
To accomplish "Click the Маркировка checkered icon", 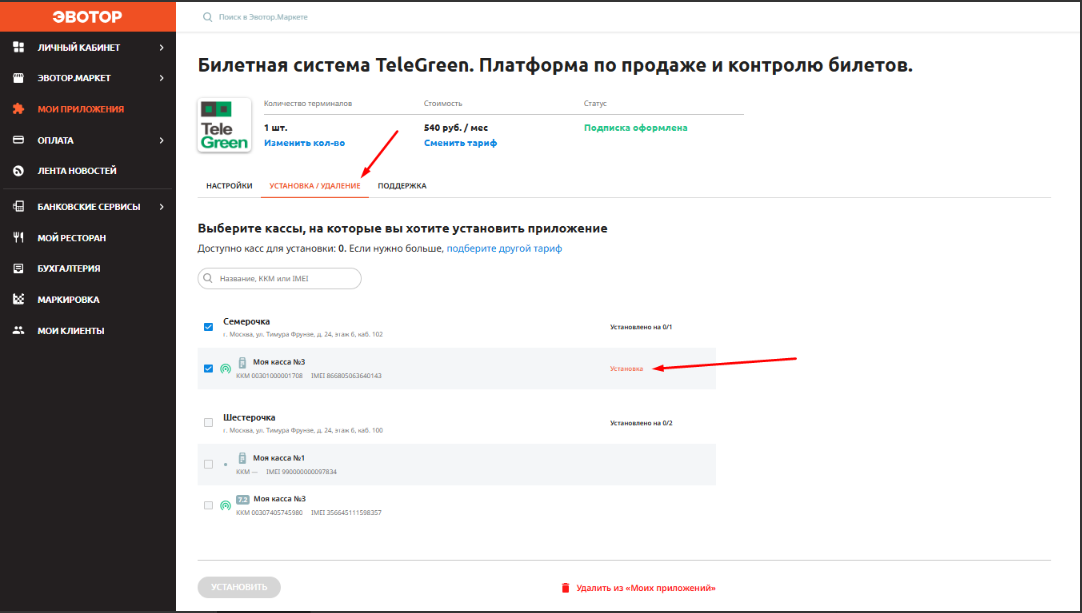I will click(x=19, y=299).
